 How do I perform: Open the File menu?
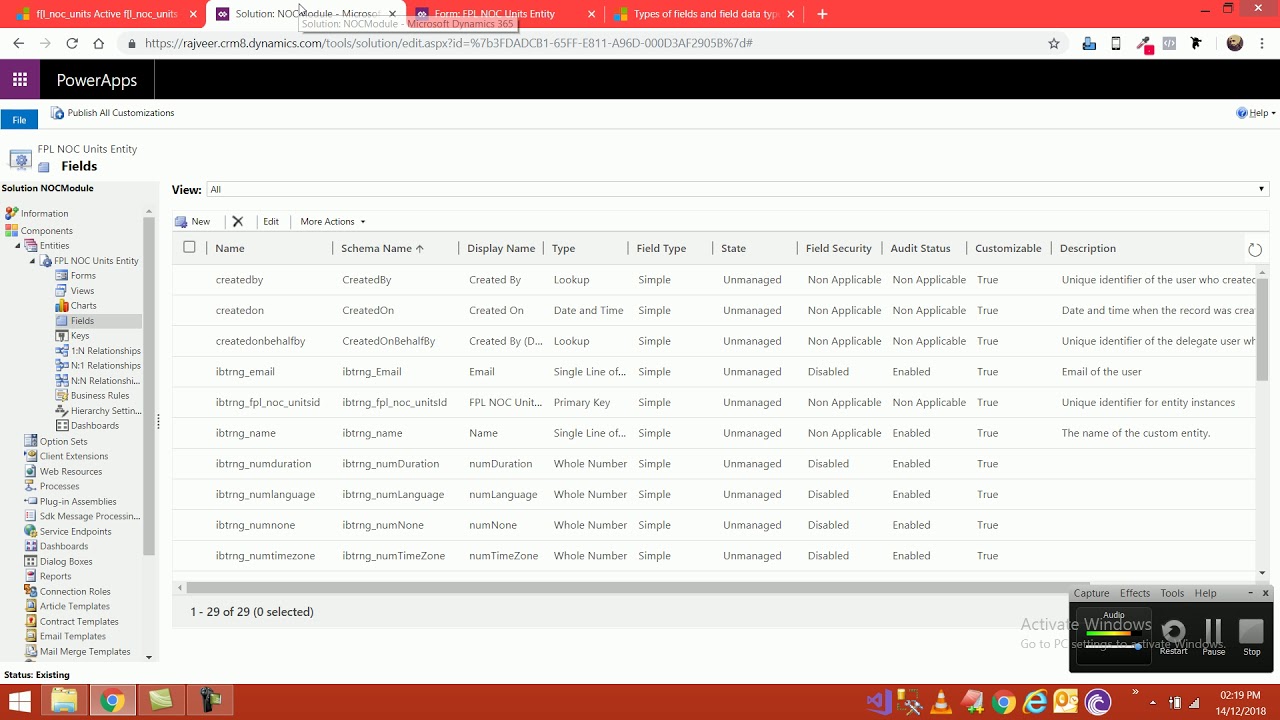[x=19, y=120]
